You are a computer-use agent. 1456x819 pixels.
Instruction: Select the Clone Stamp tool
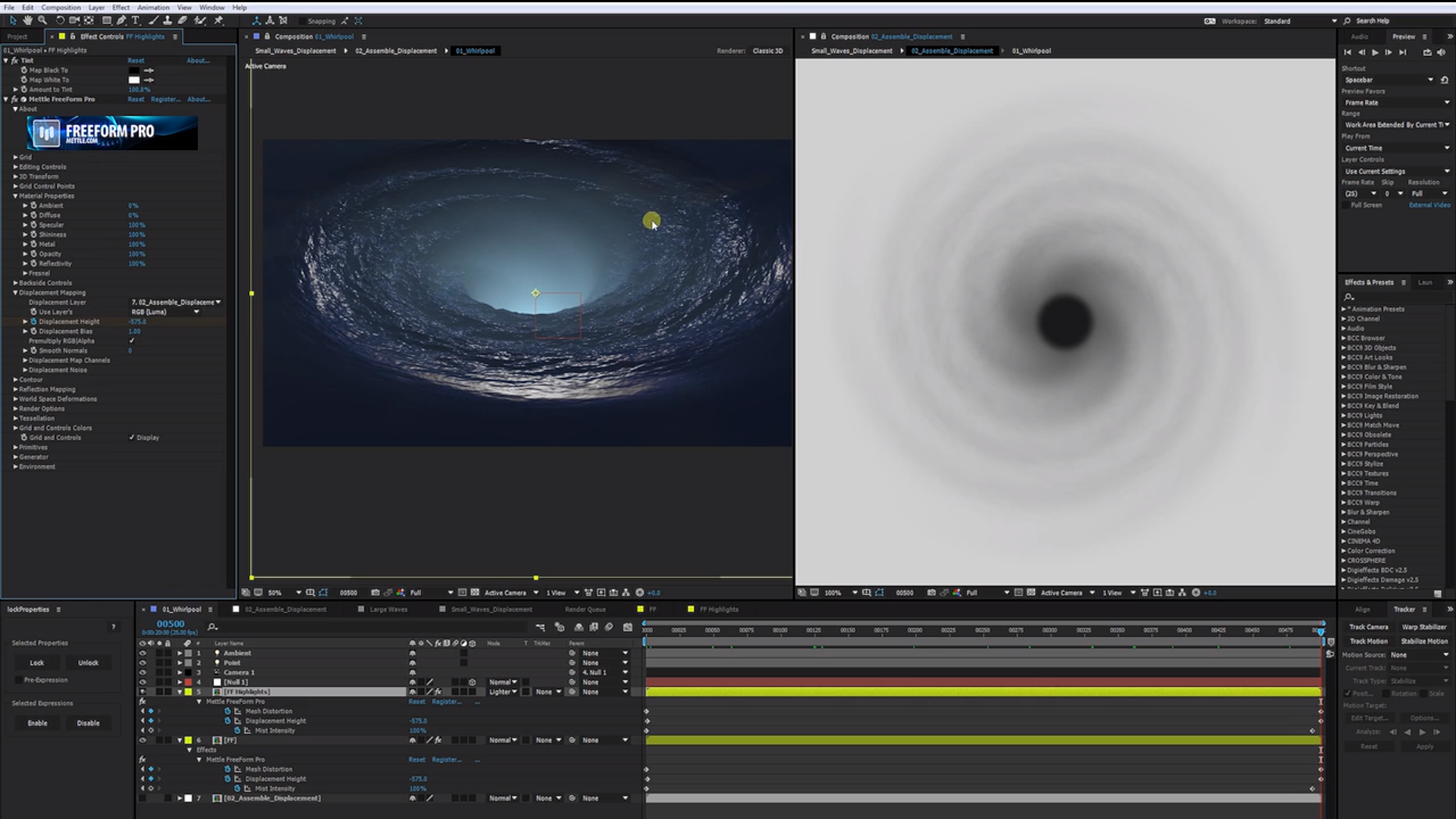pos(168,20)
